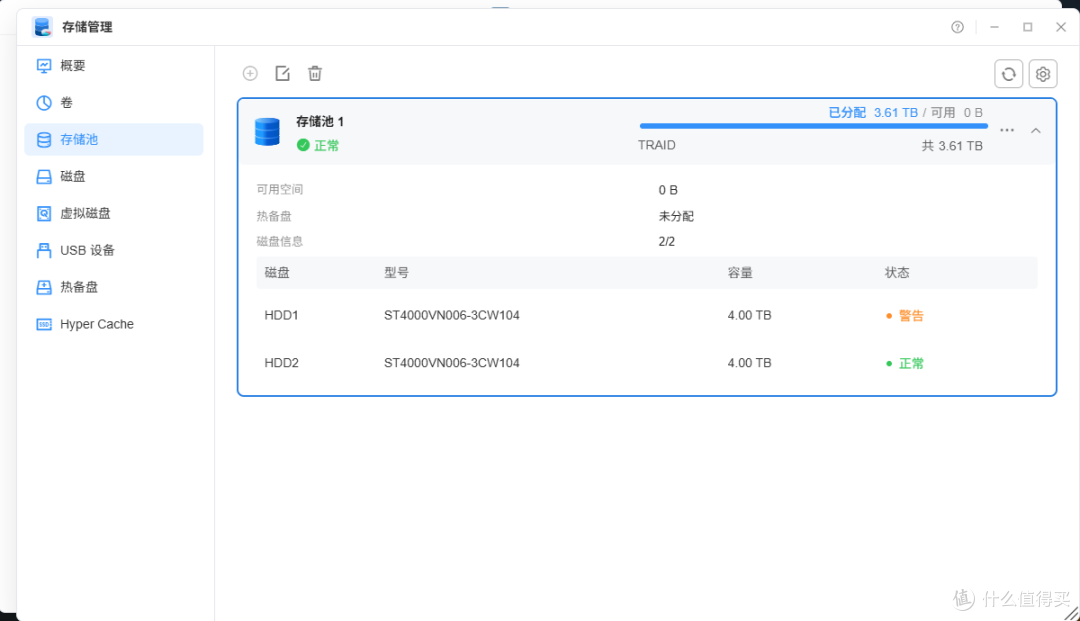The width and height of the screenshot is (1080, 621).
Task: Click the 共 3.61 TB total label
Action: 952,146
